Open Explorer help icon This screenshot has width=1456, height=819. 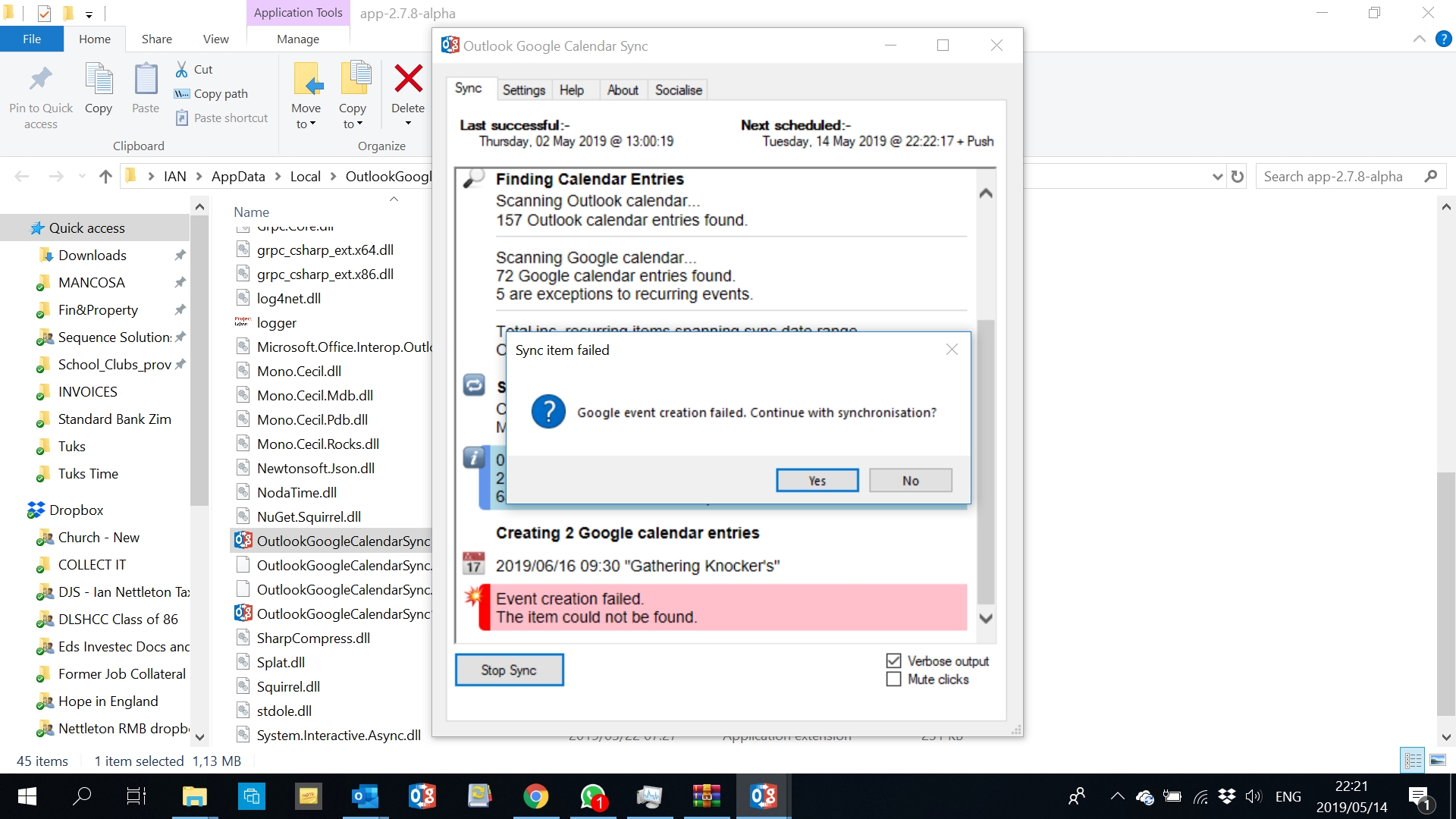[x=1443, y=39]
